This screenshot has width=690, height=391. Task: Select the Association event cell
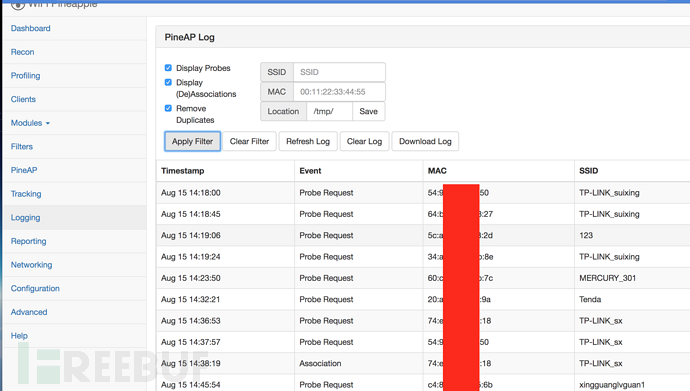point(320,363)
